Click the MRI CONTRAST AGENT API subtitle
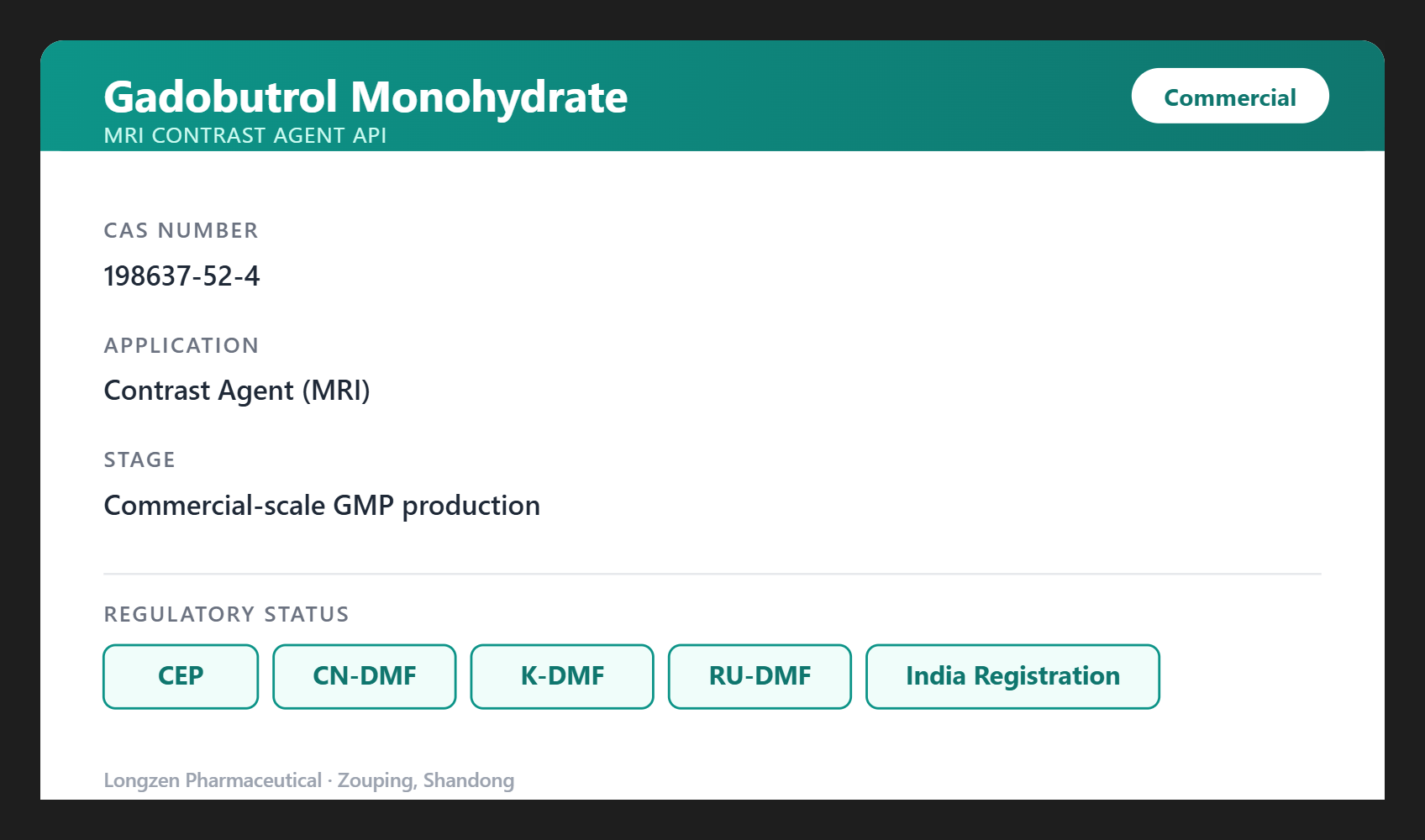 [x=245, y=135]
